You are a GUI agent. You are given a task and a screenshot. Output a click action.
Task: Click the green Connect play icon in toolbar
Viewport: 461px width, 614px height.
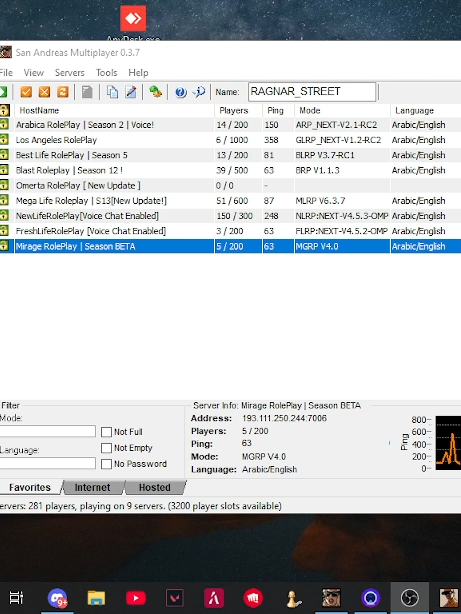pos(3,92)
